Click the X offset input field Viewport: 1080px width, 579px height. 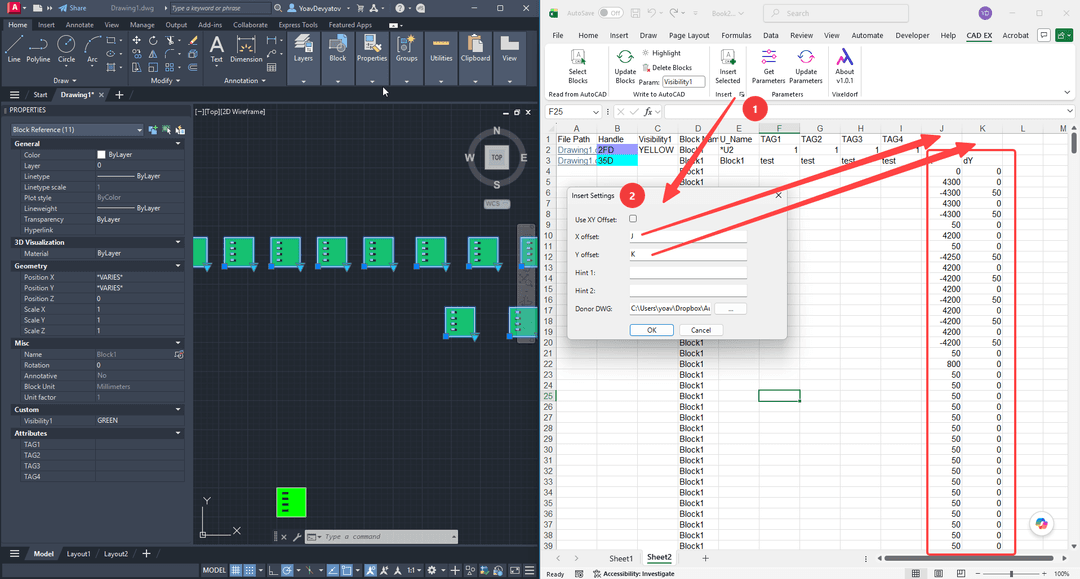(687, 235)
